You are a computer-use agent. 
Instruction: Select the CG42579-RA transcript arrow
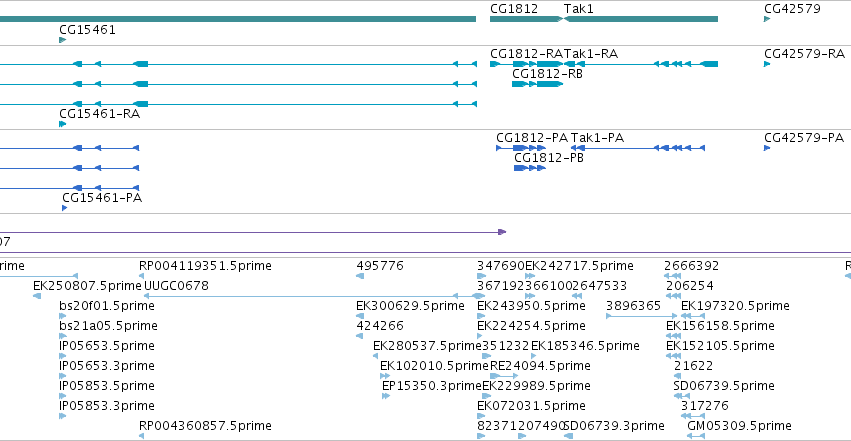(x=767, y=64)
